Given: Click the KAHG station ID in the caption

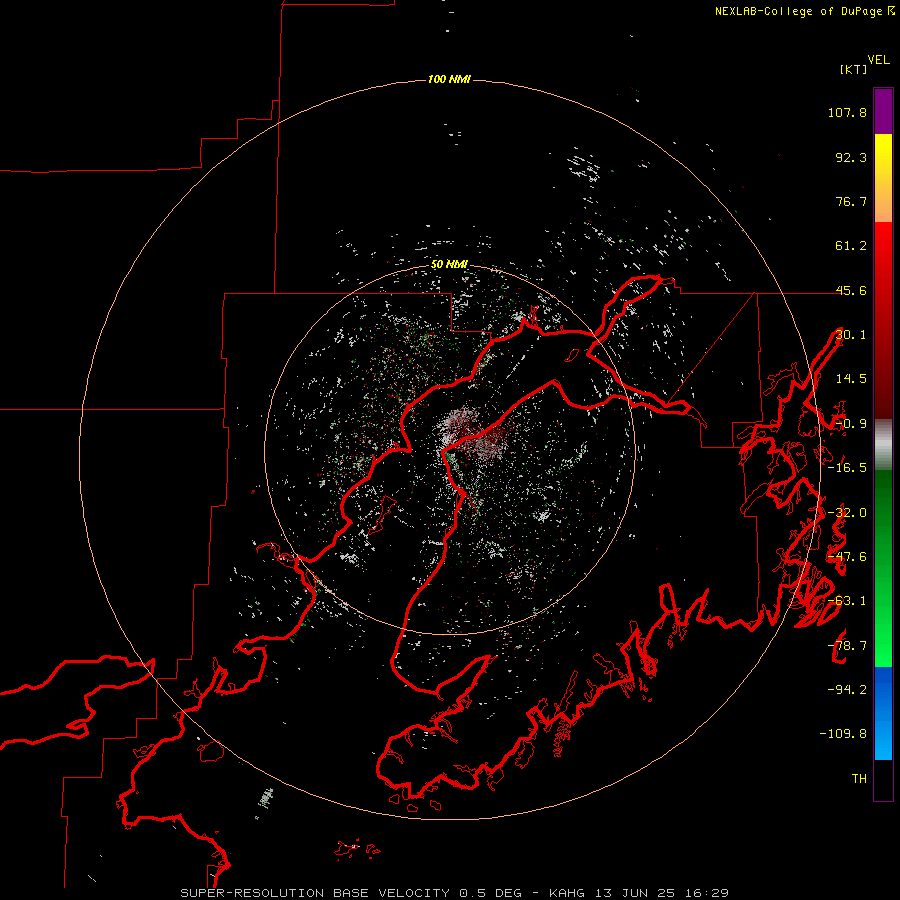Looking at the screenshot, I should tap(567, 893).
